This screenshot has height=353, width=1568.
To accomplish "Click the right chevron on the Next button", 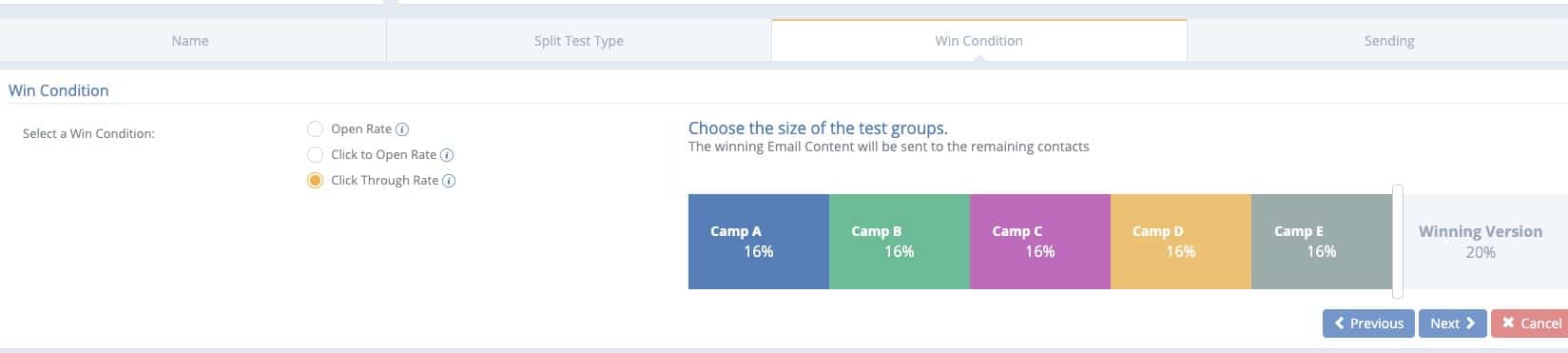I will click(1470, 324).
